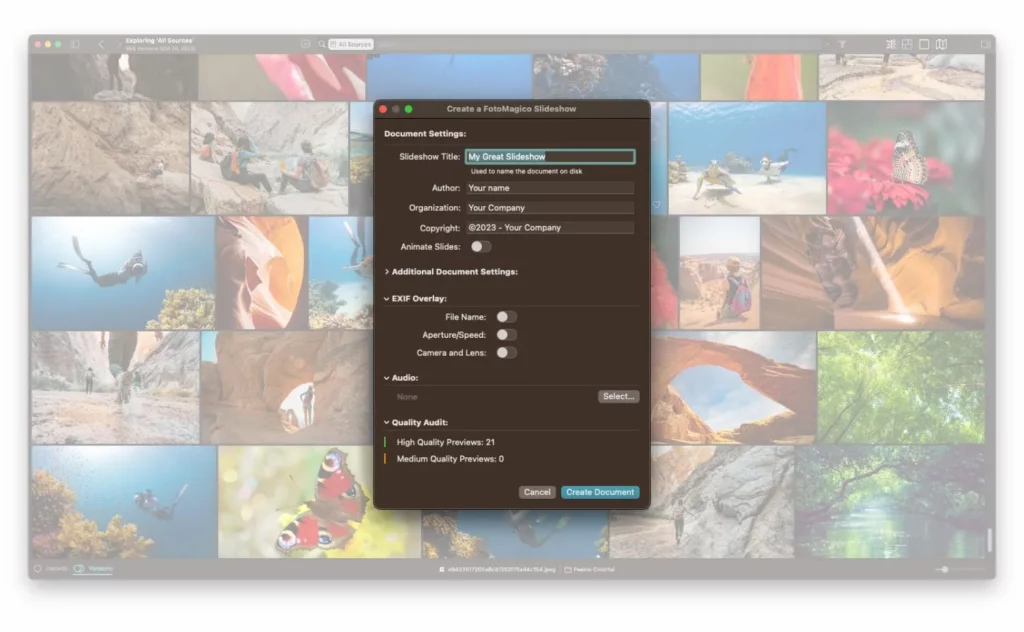Click the Create Document button

(x=600, y=492)
